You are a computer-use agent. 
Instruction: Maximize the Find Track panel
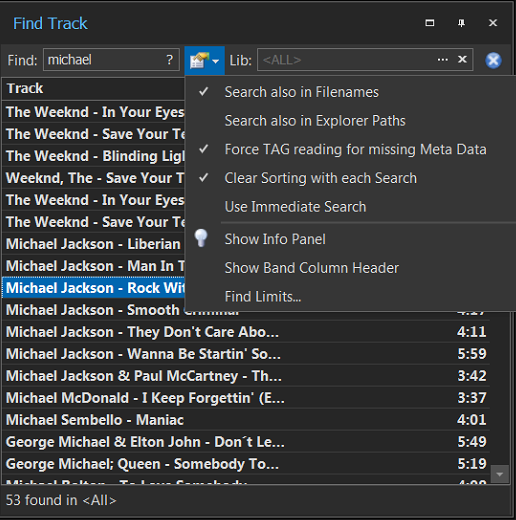tap(430, 23)
